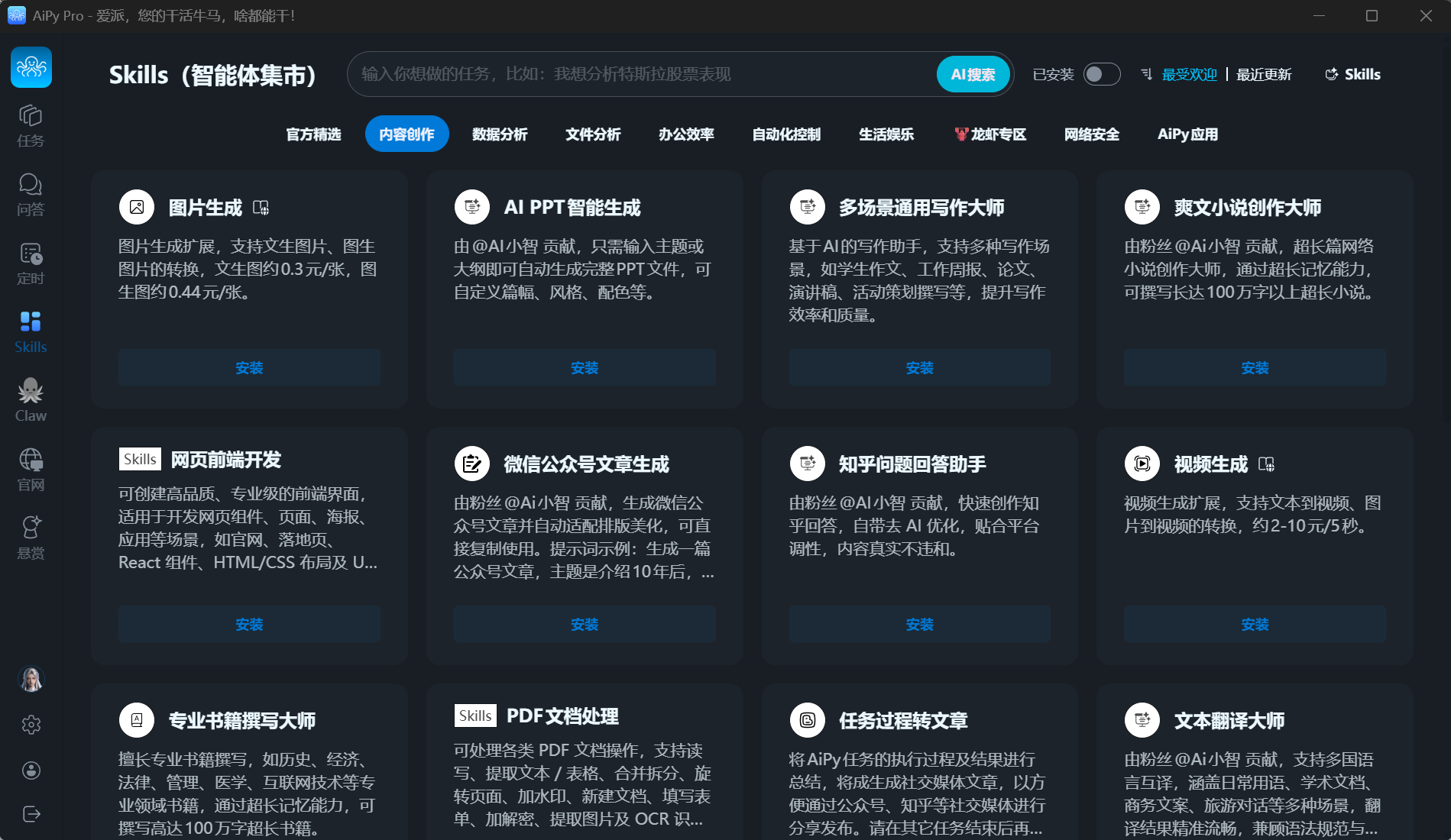The width and height of the screenshot is (1451, 840).
Task: Click Skills badge on PDF文档处理 card
Action: (475, 716)
